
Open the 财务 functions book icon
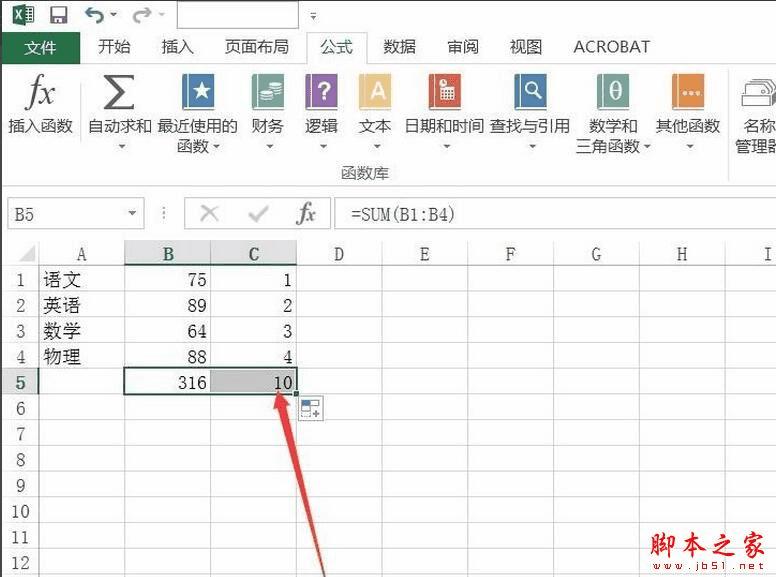click(268, 92)
